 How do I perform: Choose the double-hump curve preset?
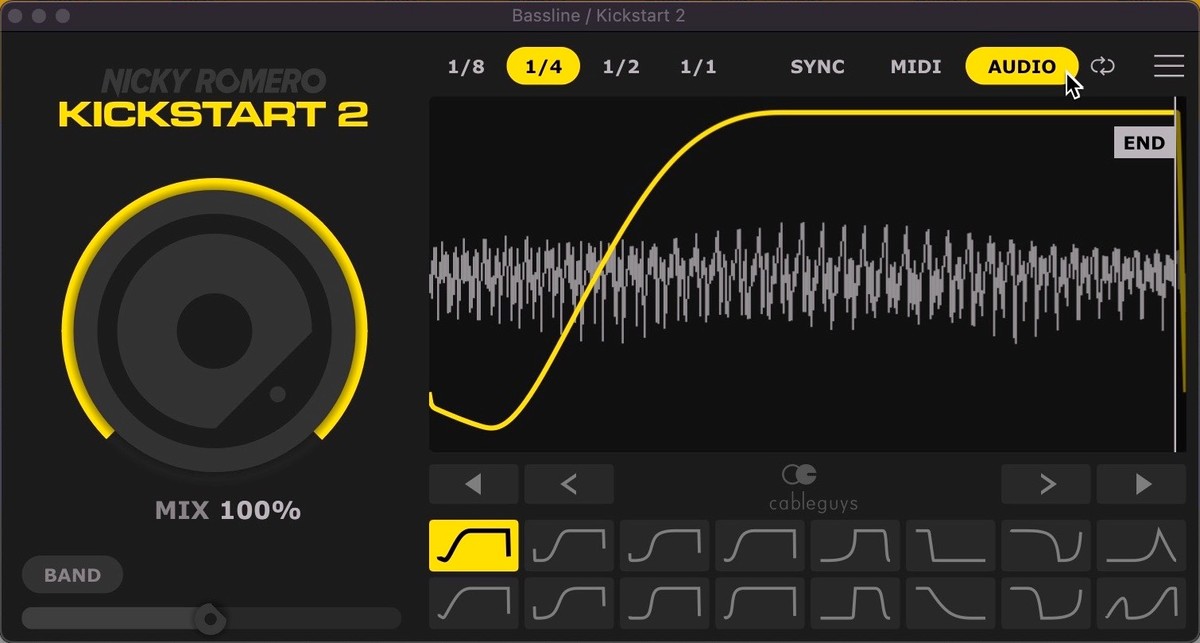click(1141, 603)
